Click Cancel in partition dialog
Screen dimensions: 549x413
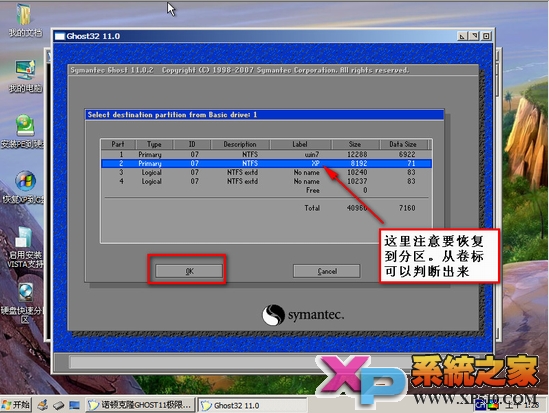327,271
